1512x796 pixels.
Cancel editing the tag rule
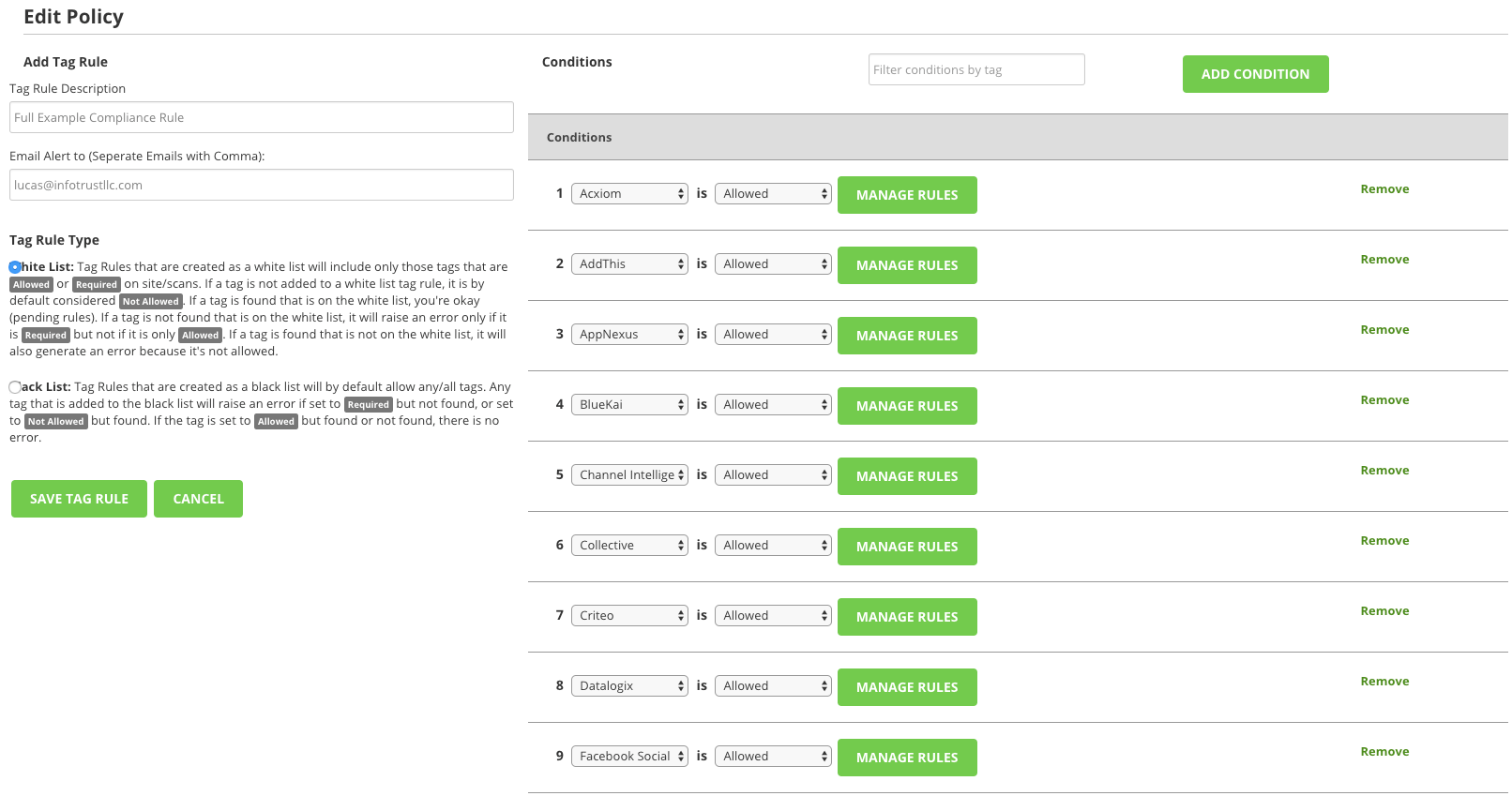[198, 499]
